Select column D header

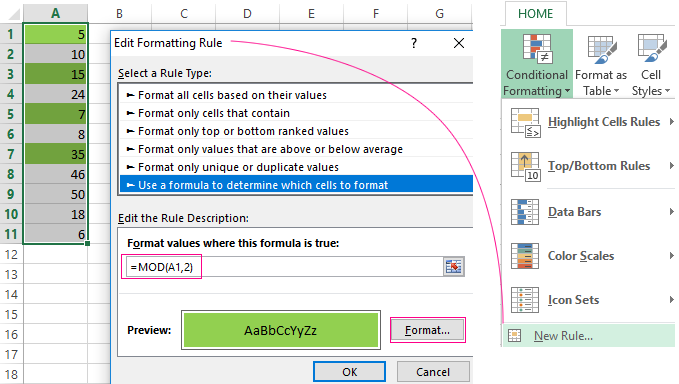[x=247, y=14]
